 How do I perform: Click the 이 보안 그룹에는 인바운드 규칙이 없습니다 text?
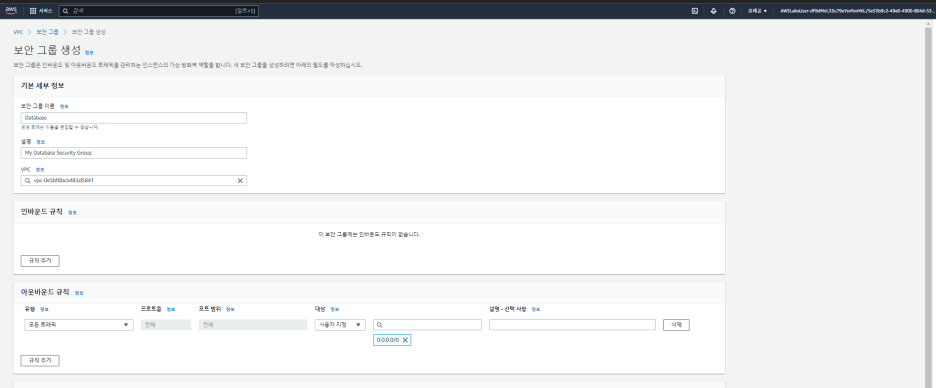click(x=370, y=235)
